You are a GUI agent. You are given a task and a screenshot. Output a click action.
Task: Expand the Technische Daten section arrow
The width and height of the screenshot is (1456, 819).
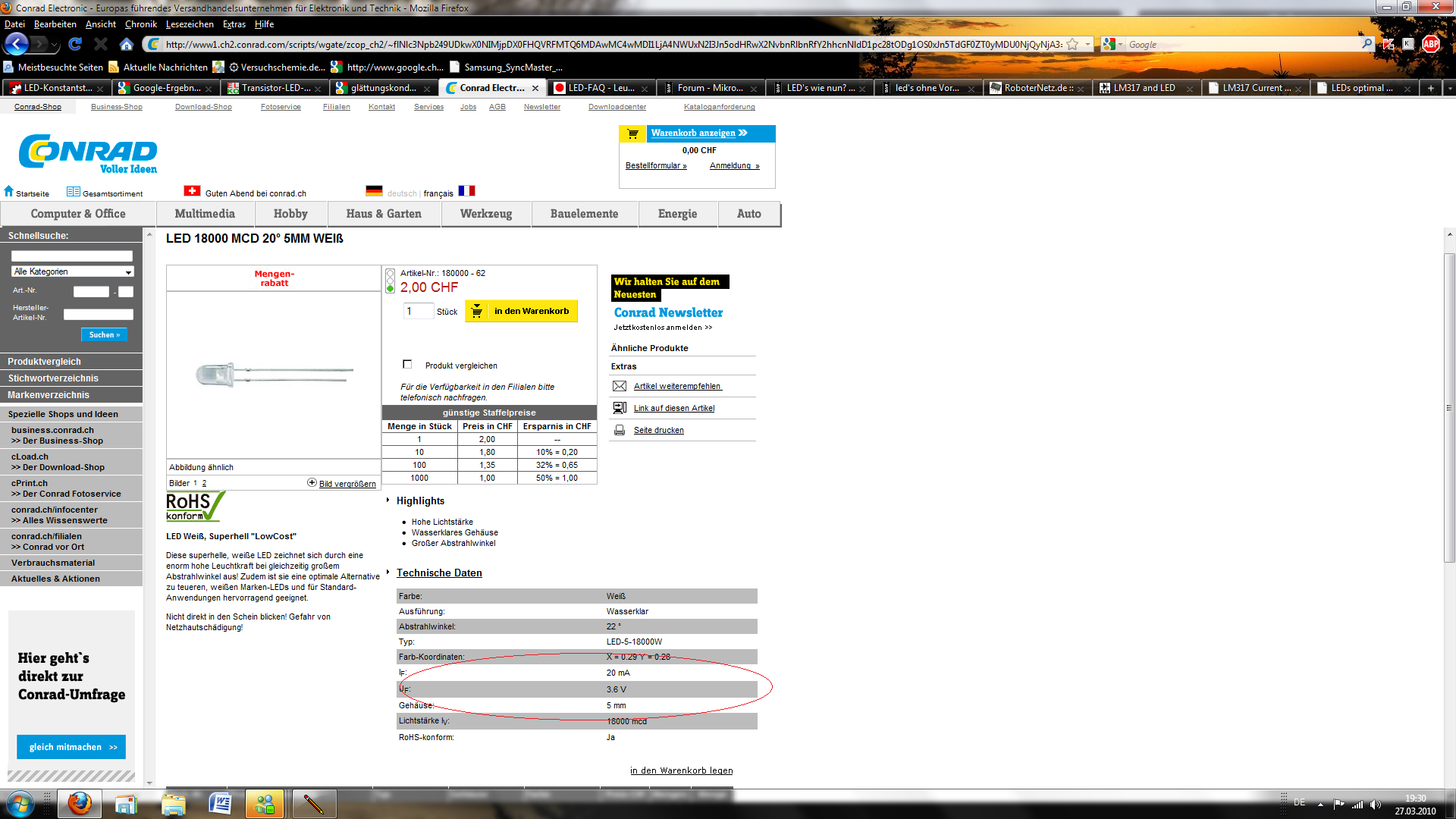[388, 573]
